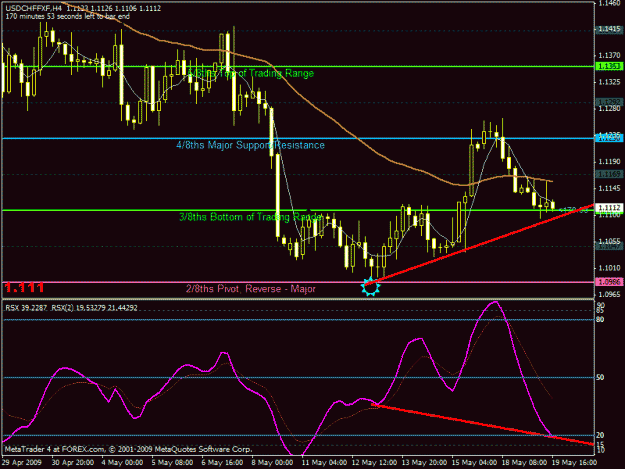This screenshot has width=625, height=469.
Task: Click the 30 Apr 20:00 time label
Action: tap(73, 463)
